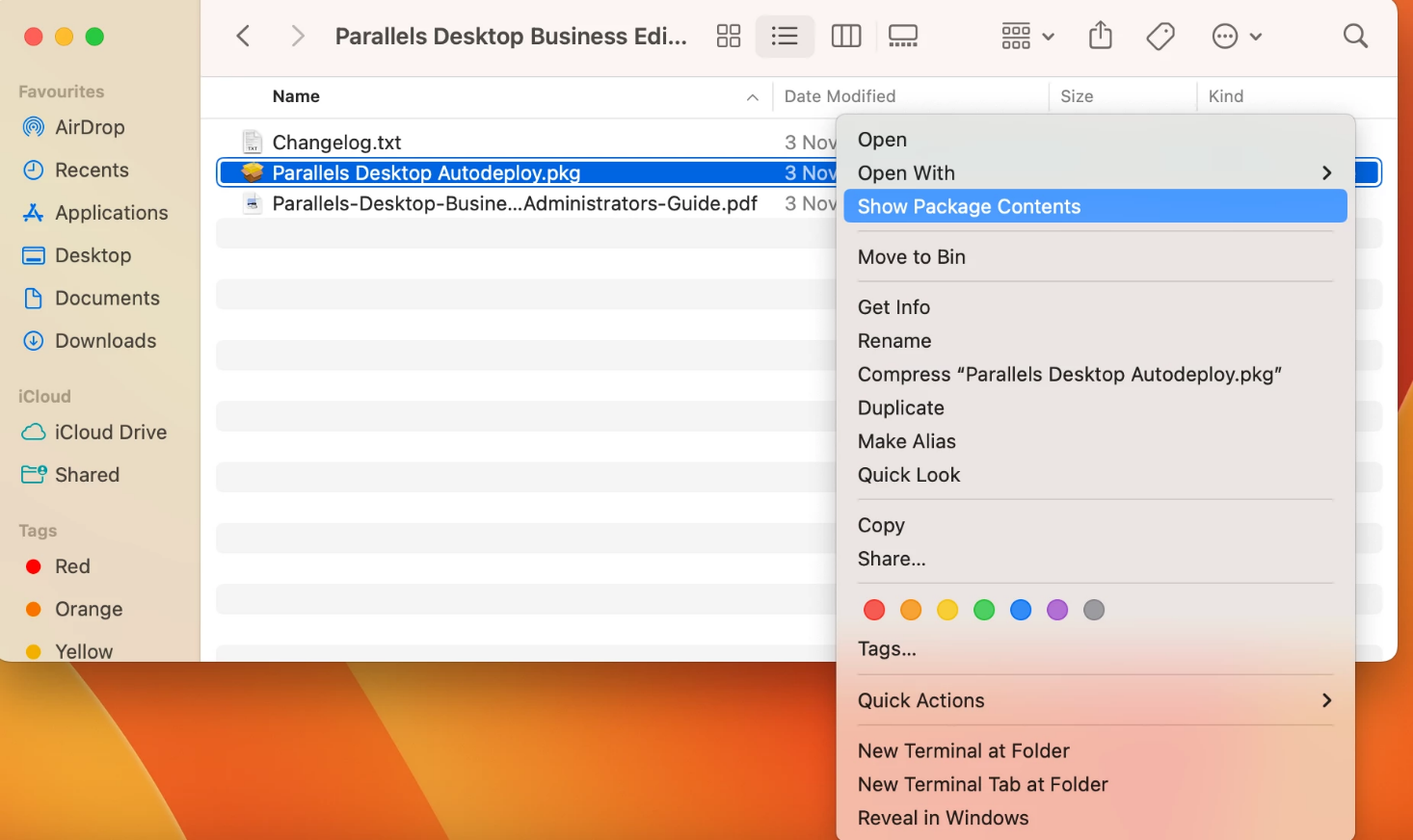Switch Finder to gallery view
The image size is (1413, 840).
point(903,37)
